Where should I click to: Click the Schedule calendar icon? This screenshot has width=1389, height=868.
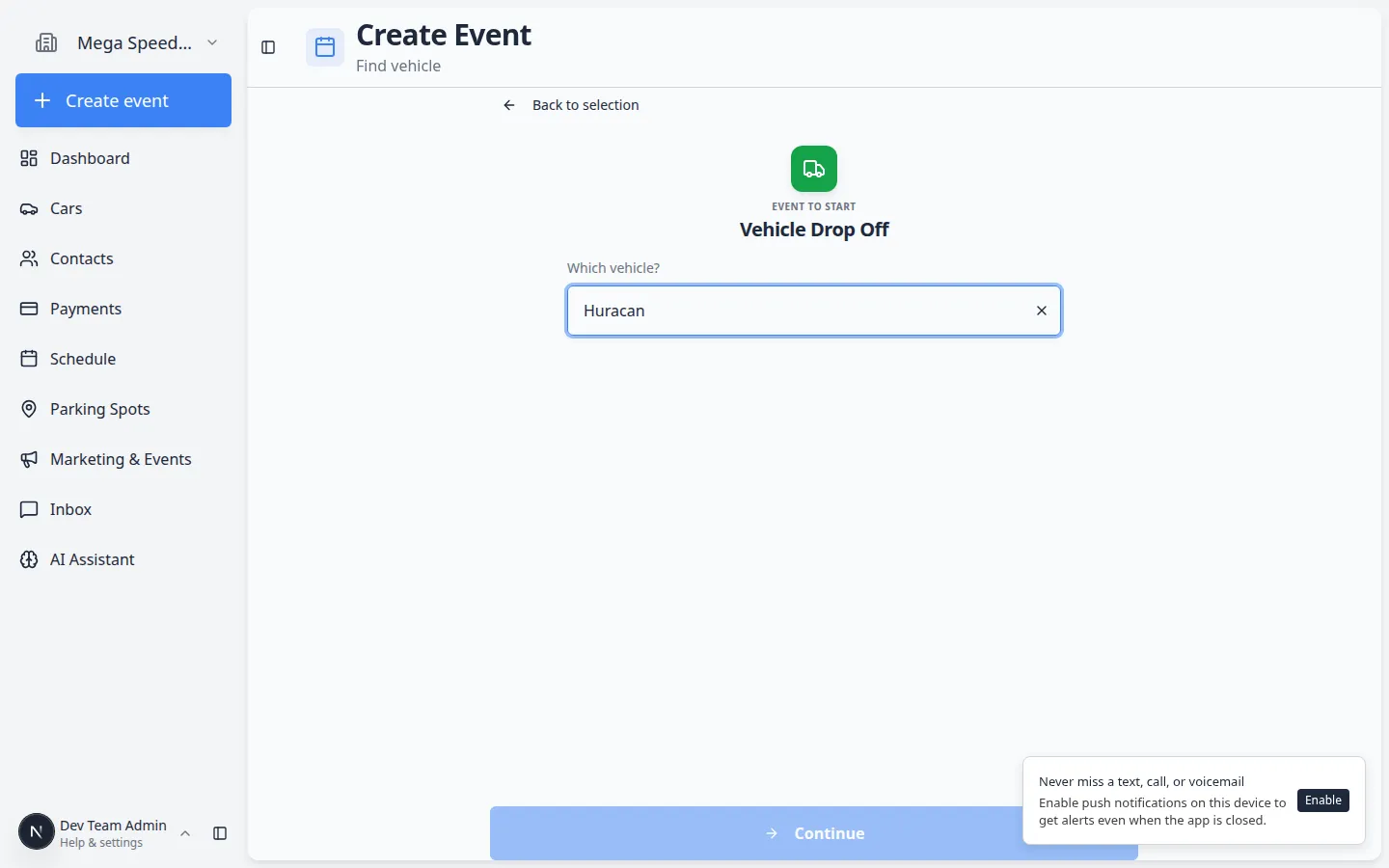pyautogui.click(x=29, y=359)
